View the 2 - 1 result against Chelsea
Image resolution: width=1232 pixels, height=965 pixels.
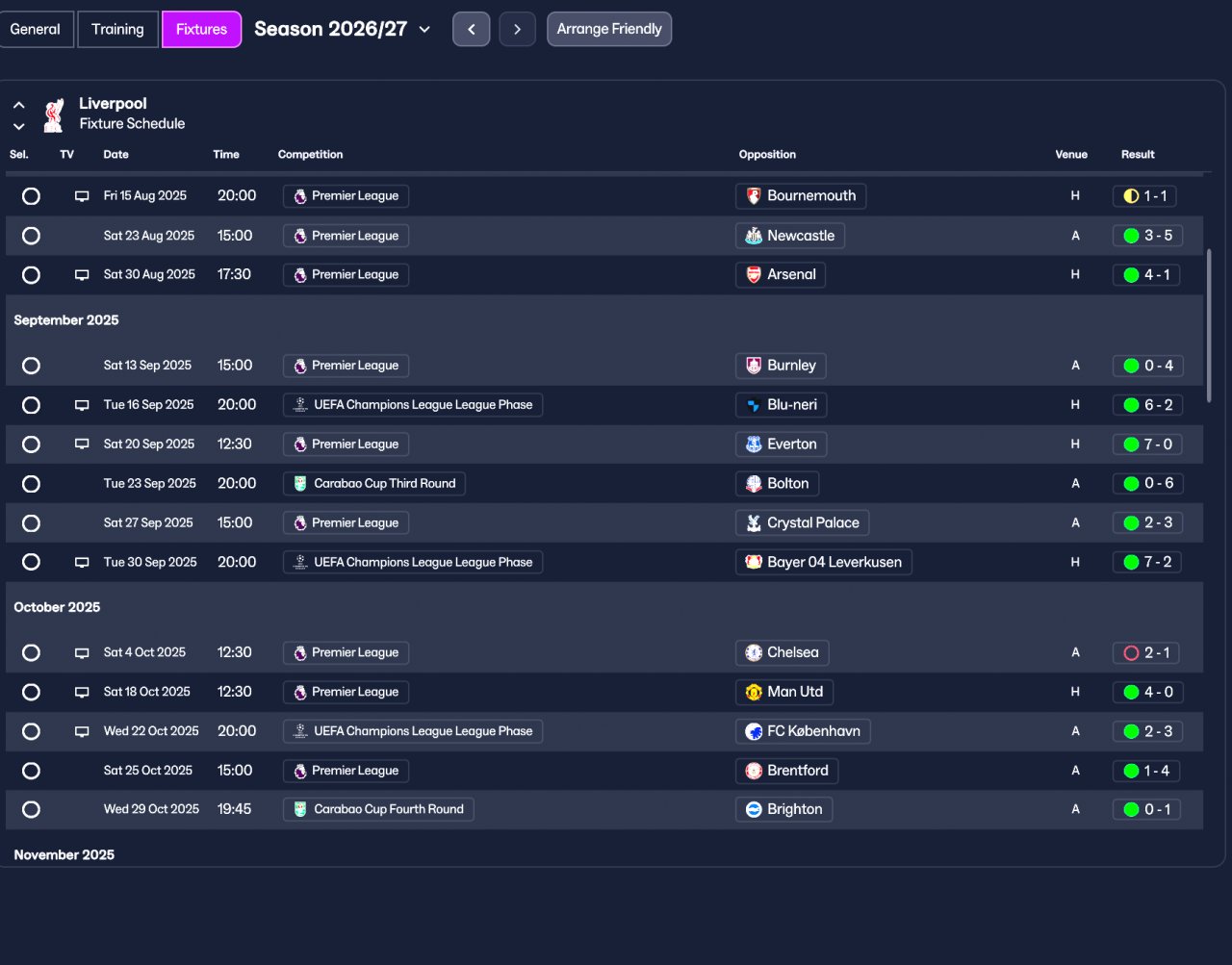[1145, 652]
